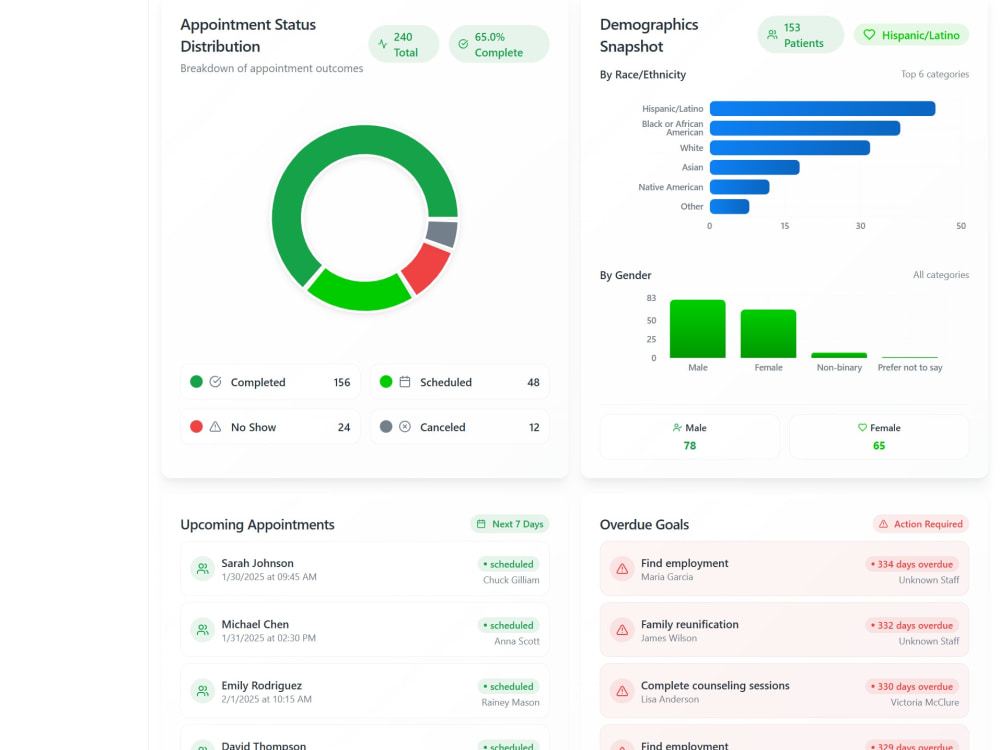Click the calendar icon in Next 7 Days badge
Screen dimensions: 1000x750
(481, 524)
